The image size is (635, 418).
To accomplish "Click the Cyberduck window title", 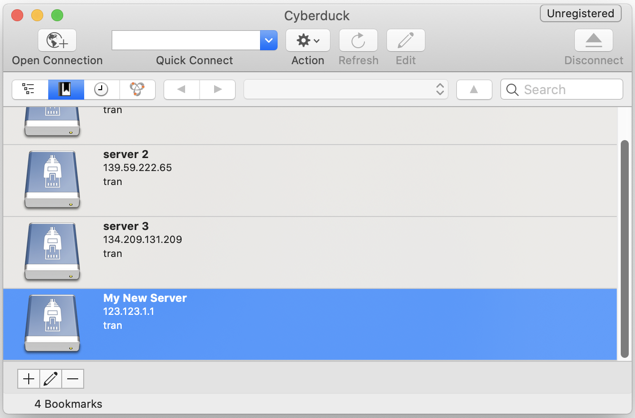I will click(317, 16).
